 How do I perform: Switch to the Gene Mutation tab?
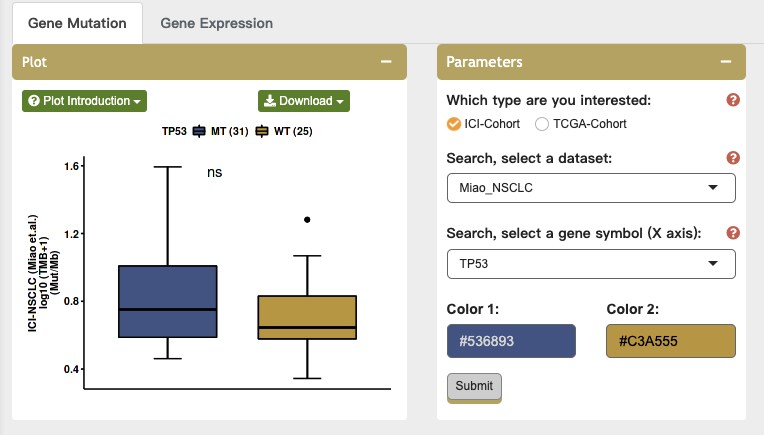click(77, 22)
